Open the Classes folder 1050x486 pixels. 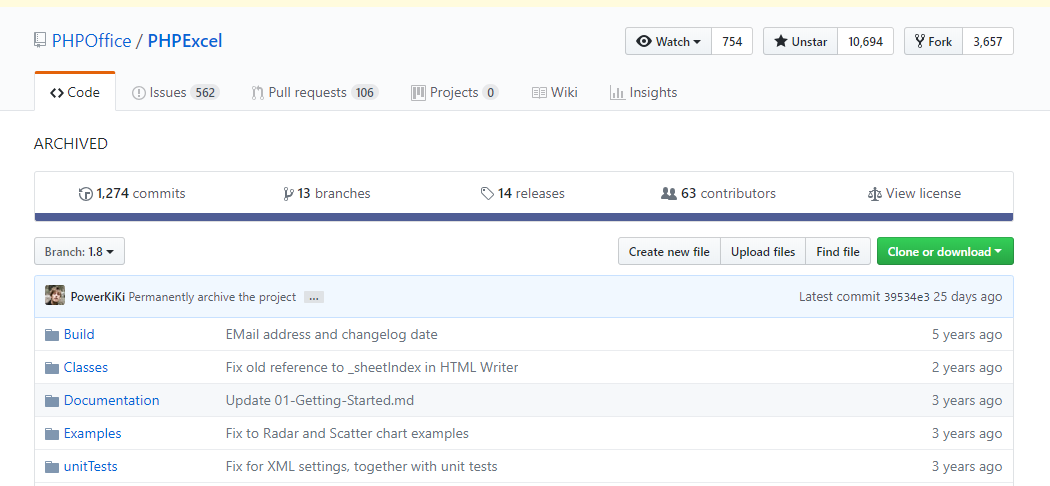click(x=86, y=368)
